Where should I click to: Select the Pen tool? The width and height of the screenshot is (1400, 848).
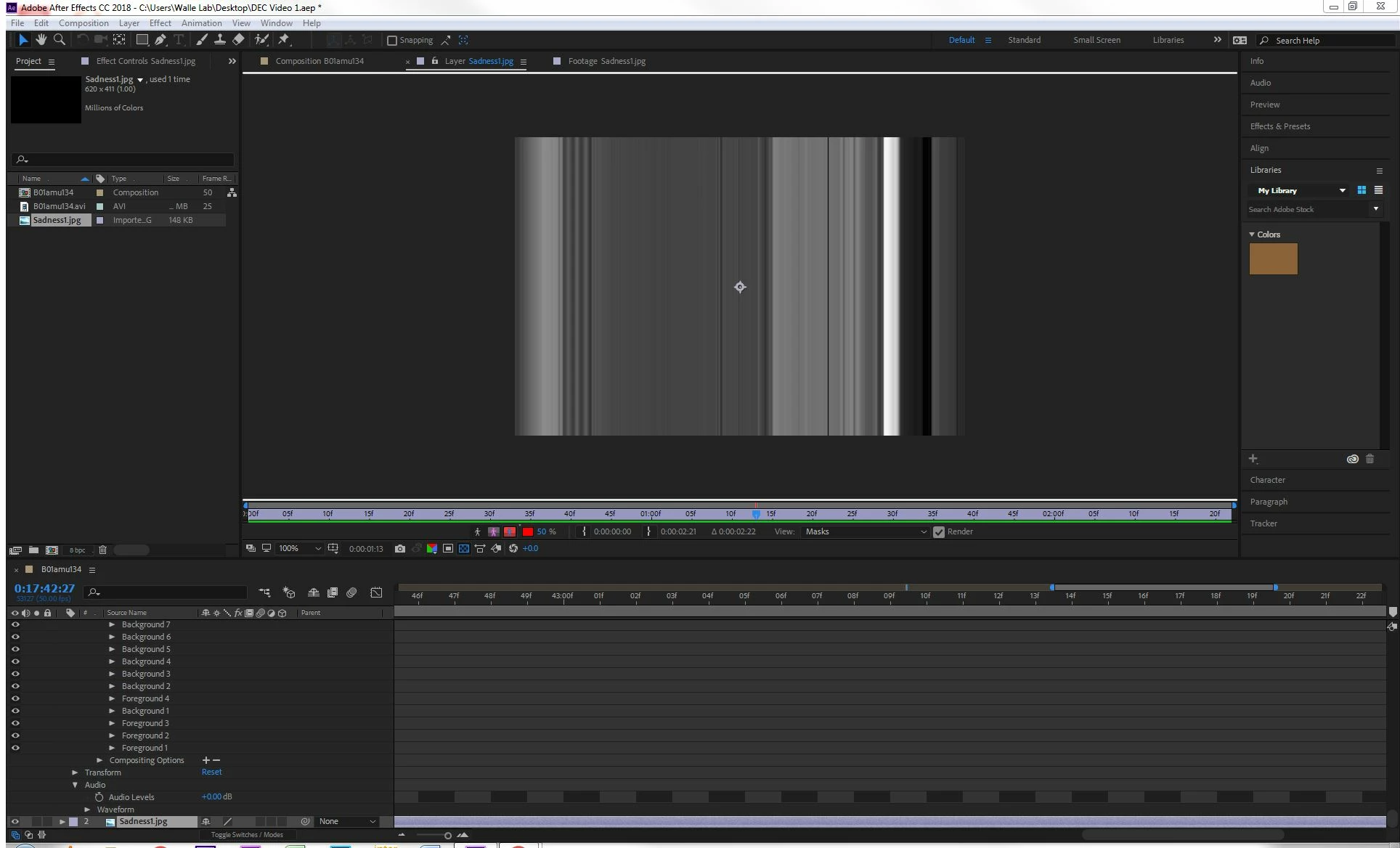point(160,40)
